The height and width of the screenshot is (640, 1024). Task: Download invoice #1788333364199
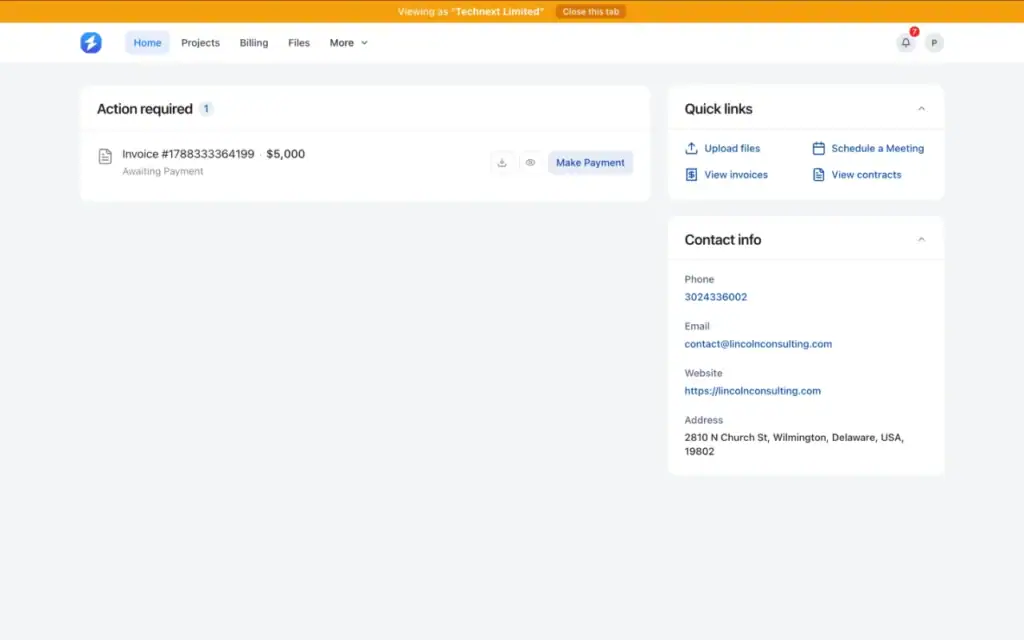click(502, 163)
